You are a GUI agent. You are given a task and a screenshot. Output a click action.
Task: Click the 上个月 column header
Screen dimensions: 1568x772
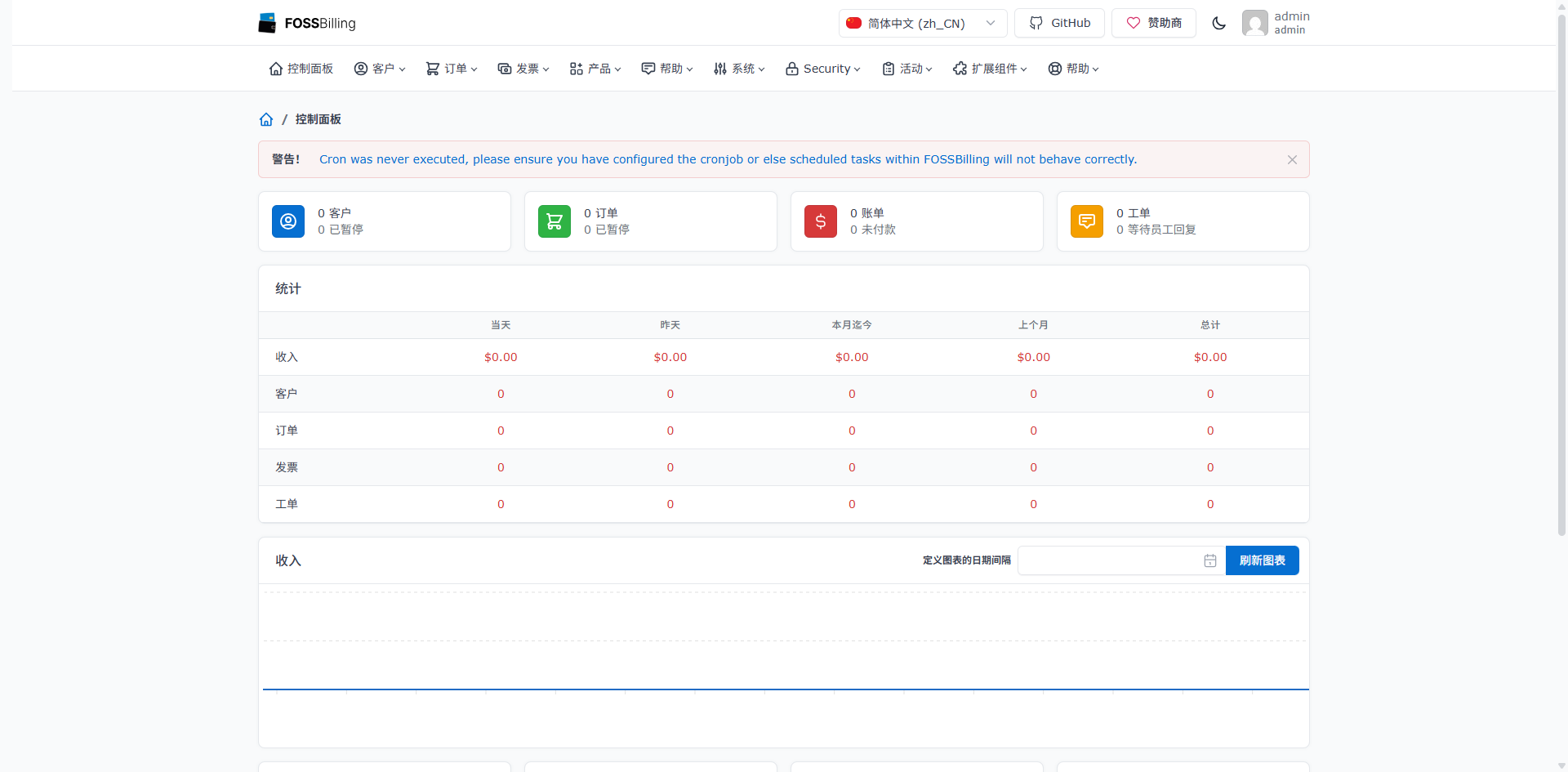(x=1033, y=325)
